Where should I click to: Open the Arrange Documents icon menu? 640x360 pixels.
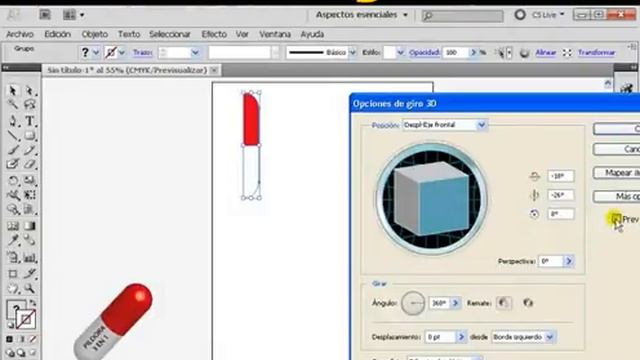[x=73, y=15]
